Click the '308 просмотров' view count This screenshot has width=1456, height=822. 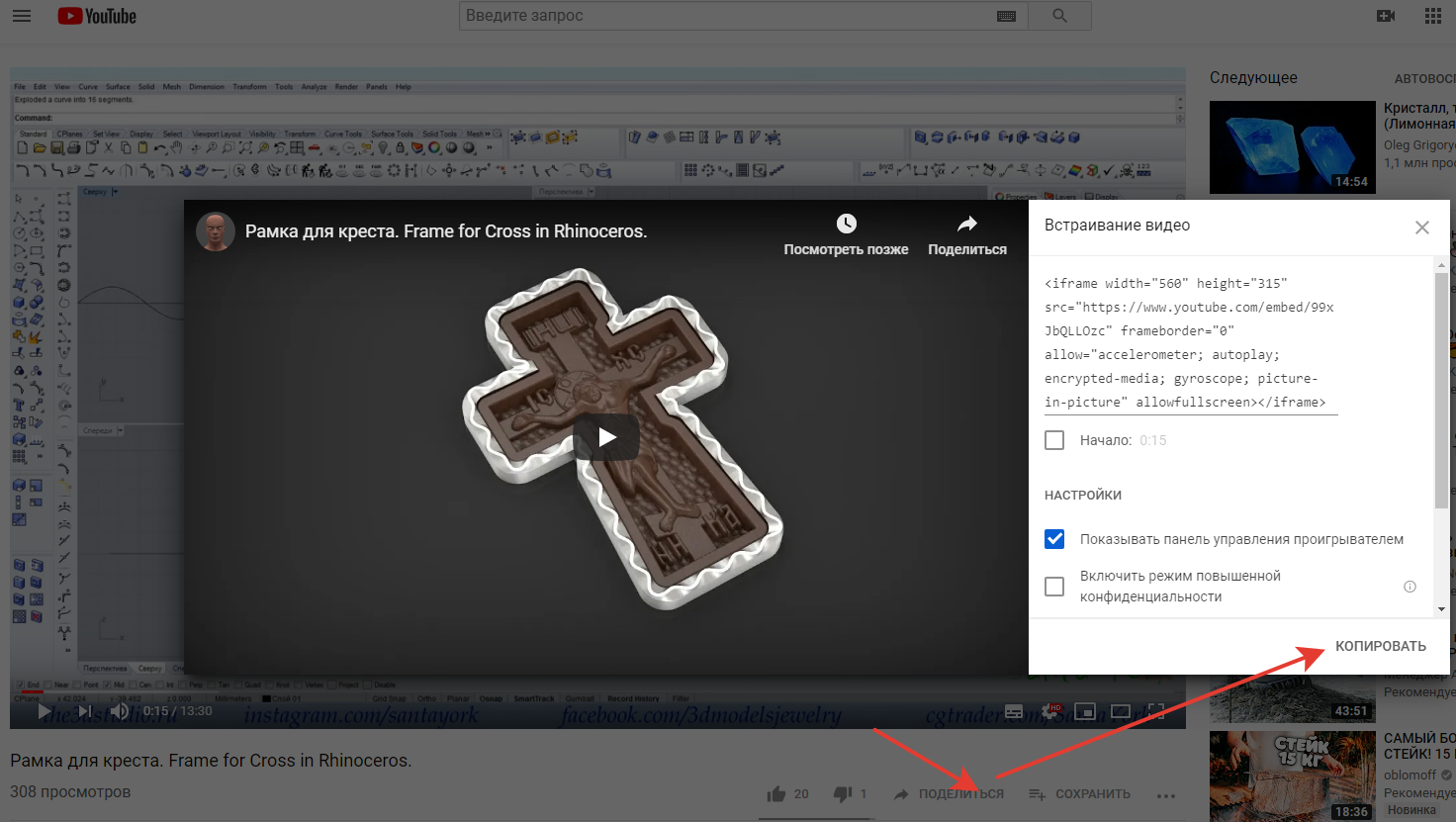(70, 791)
